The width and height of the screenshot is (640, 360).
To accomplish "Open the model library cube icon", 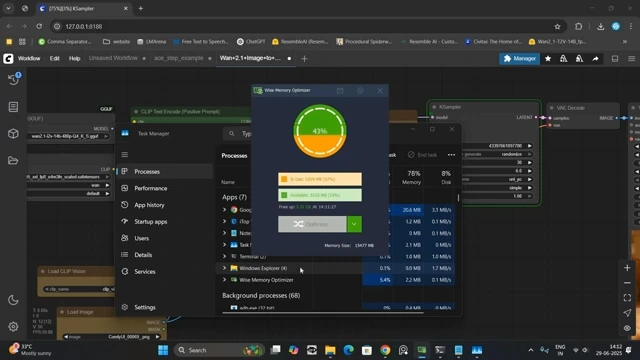I will pos(13,133).
